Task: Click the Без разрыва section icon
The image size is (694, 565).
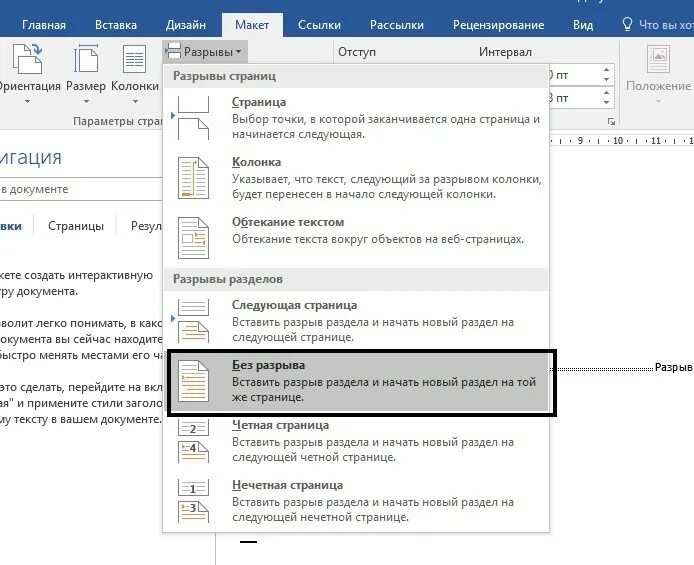Action: point(193,381)
